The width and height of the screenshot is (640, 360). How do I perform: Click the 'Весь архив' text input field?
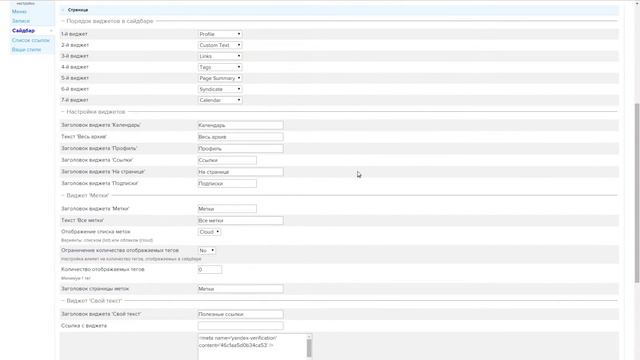pyautogui.click(x=240, y=137)
